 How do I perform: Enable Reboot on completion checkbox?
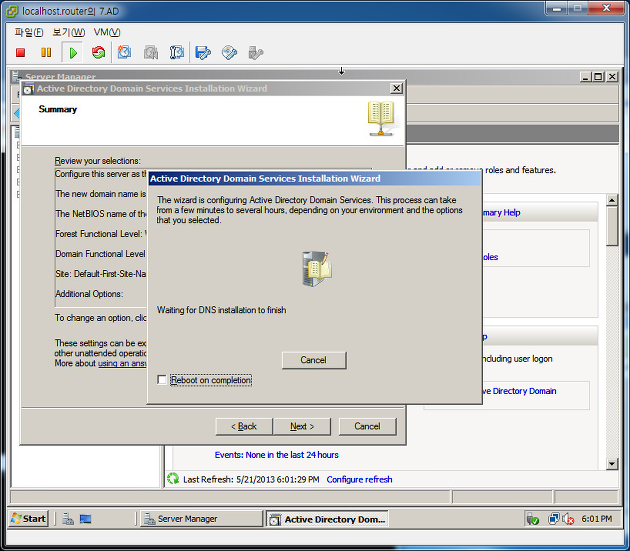[x=162, y=380]
